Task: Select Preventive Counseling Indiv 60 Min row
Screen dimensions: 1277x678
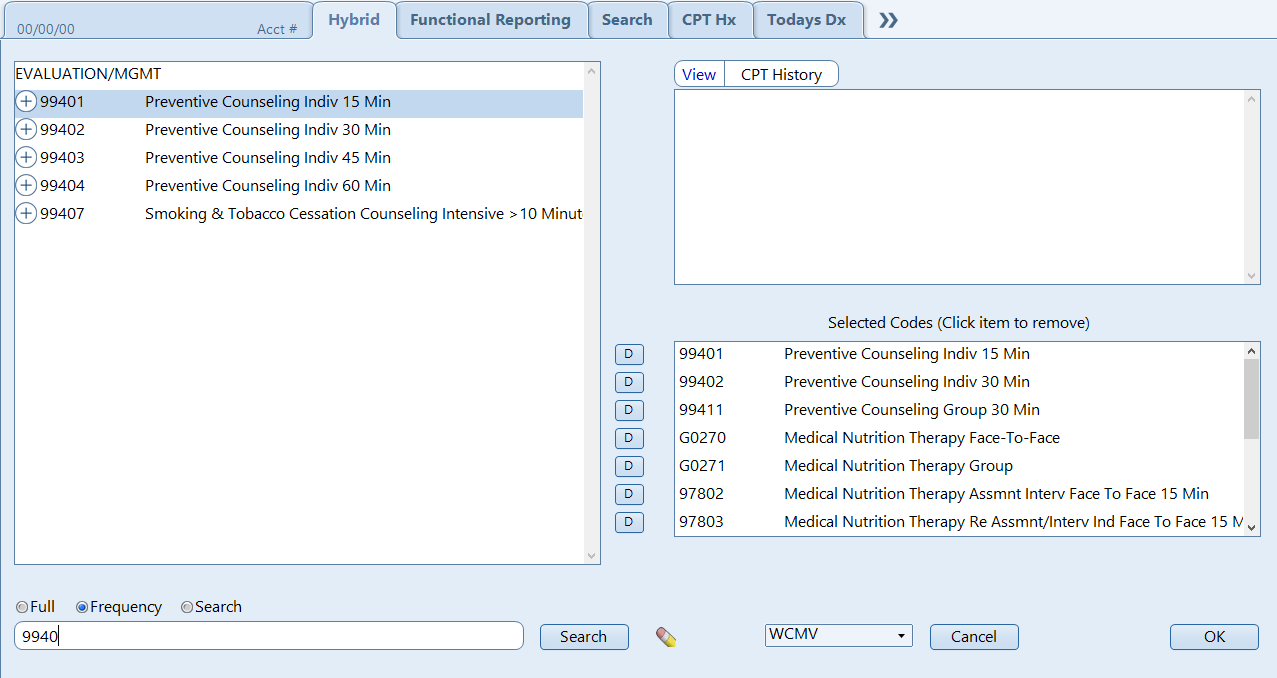Action: pos(299,186)
